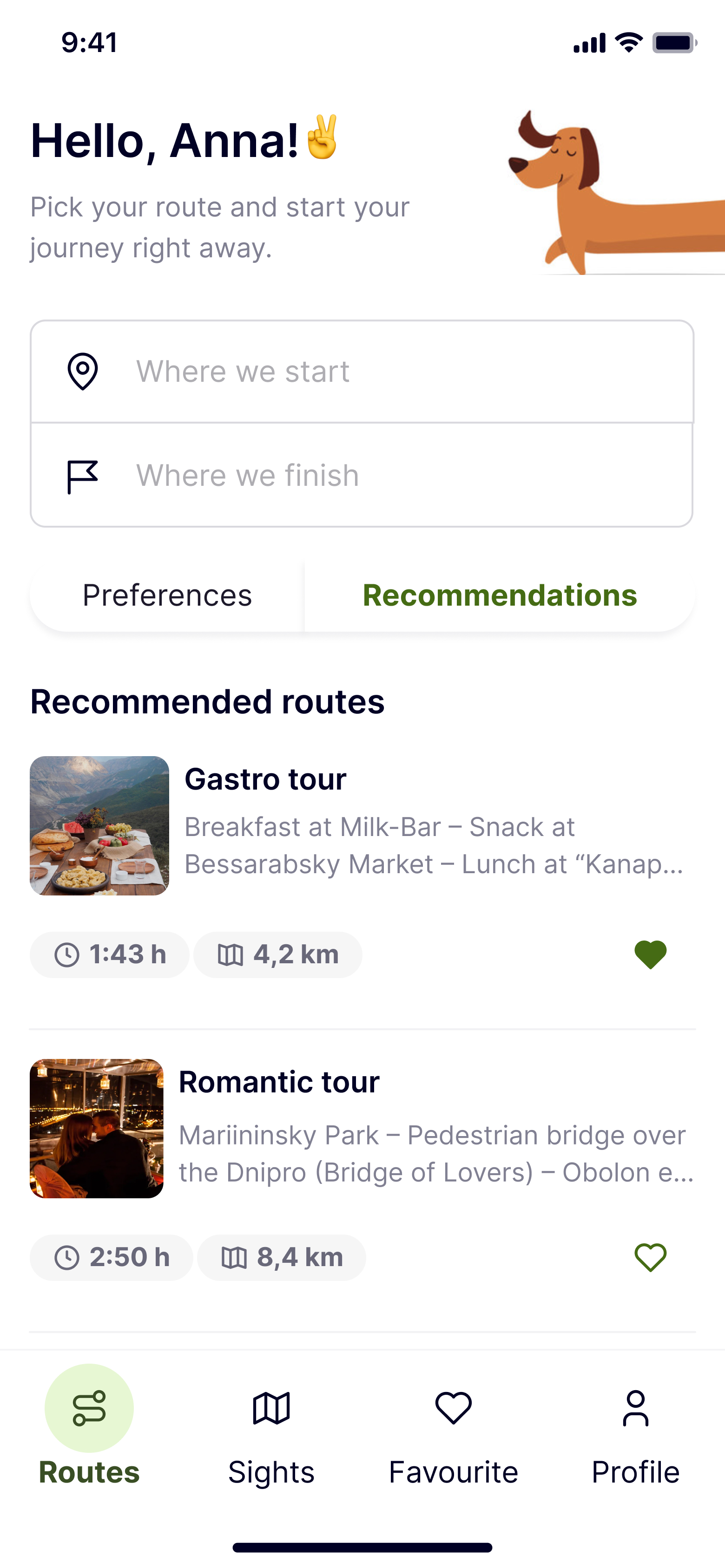
Task: Tap the location pin icon
Action: point(82,371)
